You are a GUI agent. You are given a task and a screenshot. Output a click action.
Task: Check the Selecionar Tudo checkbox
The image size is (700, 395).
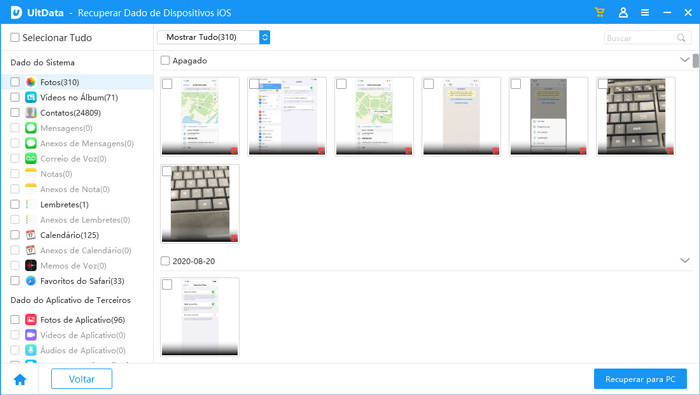click(x=15, y=37)
